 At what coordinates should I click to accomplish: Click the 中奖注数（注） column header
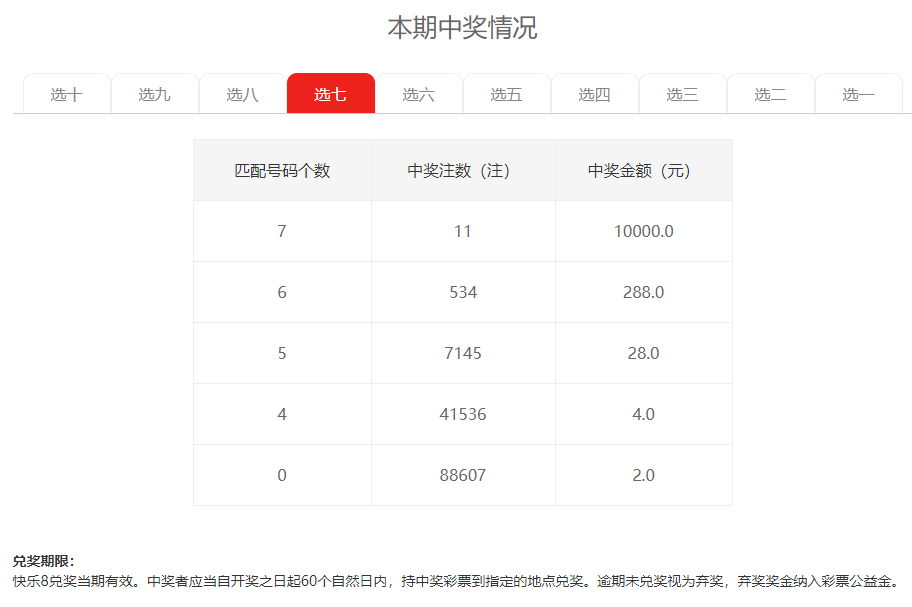pyautogui.click(x=462, y=171)
